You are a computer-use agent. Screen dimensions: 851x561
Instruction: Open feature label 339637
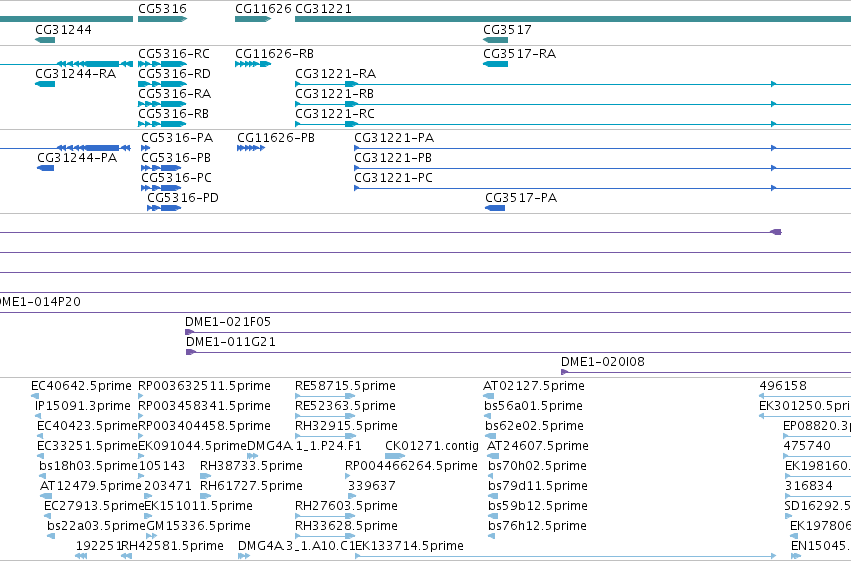coord(372,486)
